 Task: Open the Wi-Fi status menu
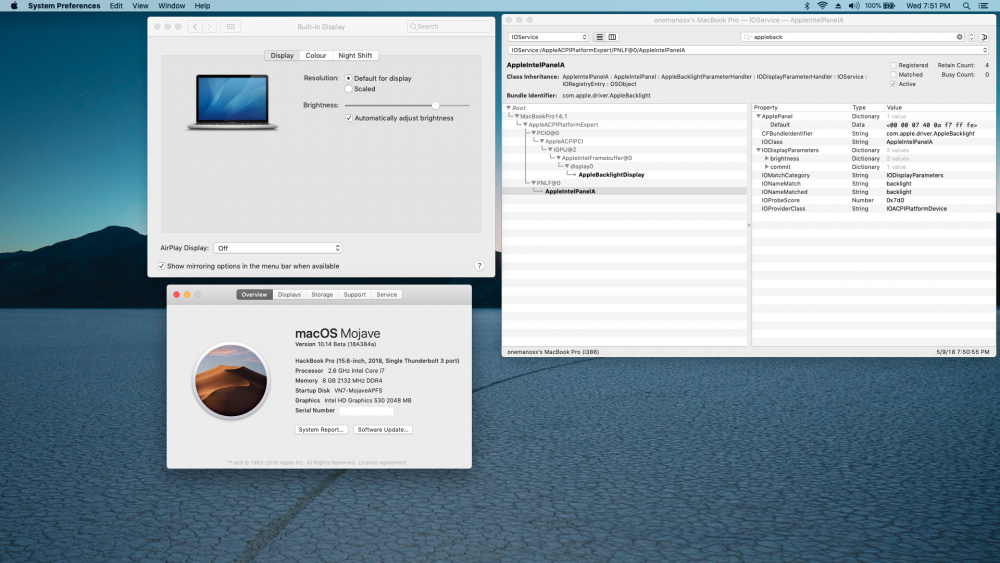(x=823, y=6)
